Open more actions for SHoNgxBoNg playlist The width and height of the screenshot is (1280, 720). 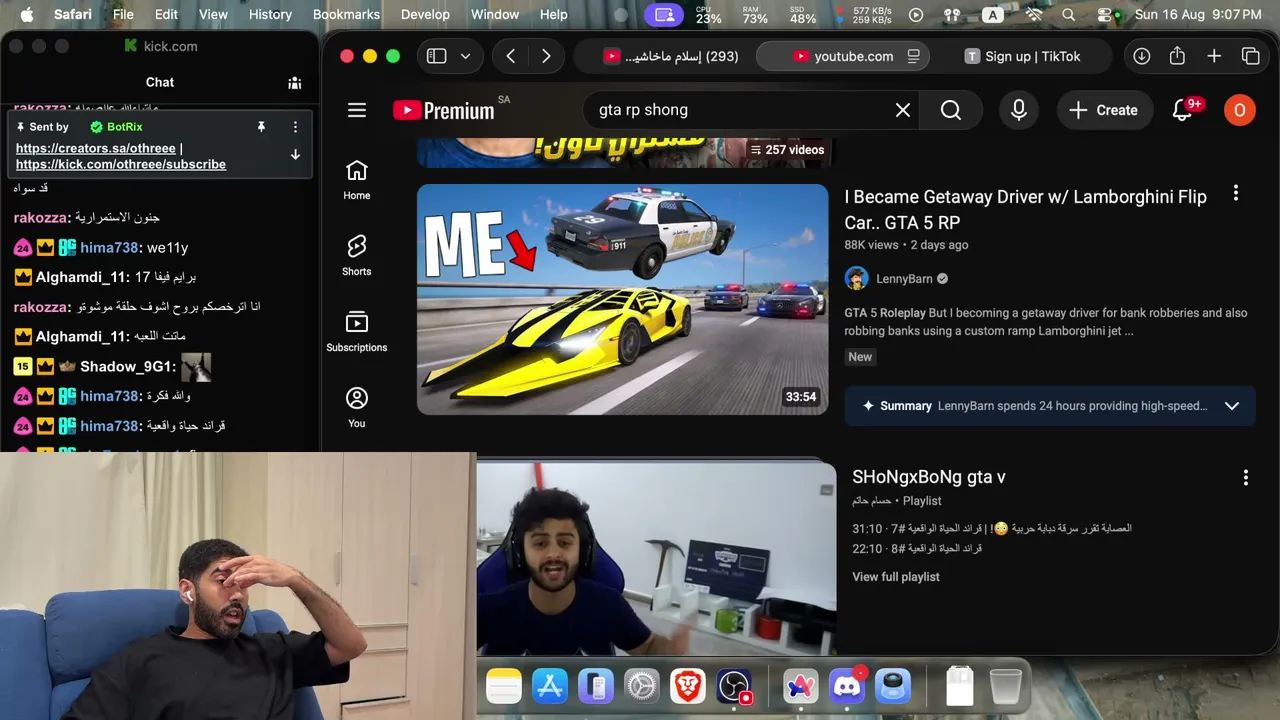click(x=1246, y=478)
